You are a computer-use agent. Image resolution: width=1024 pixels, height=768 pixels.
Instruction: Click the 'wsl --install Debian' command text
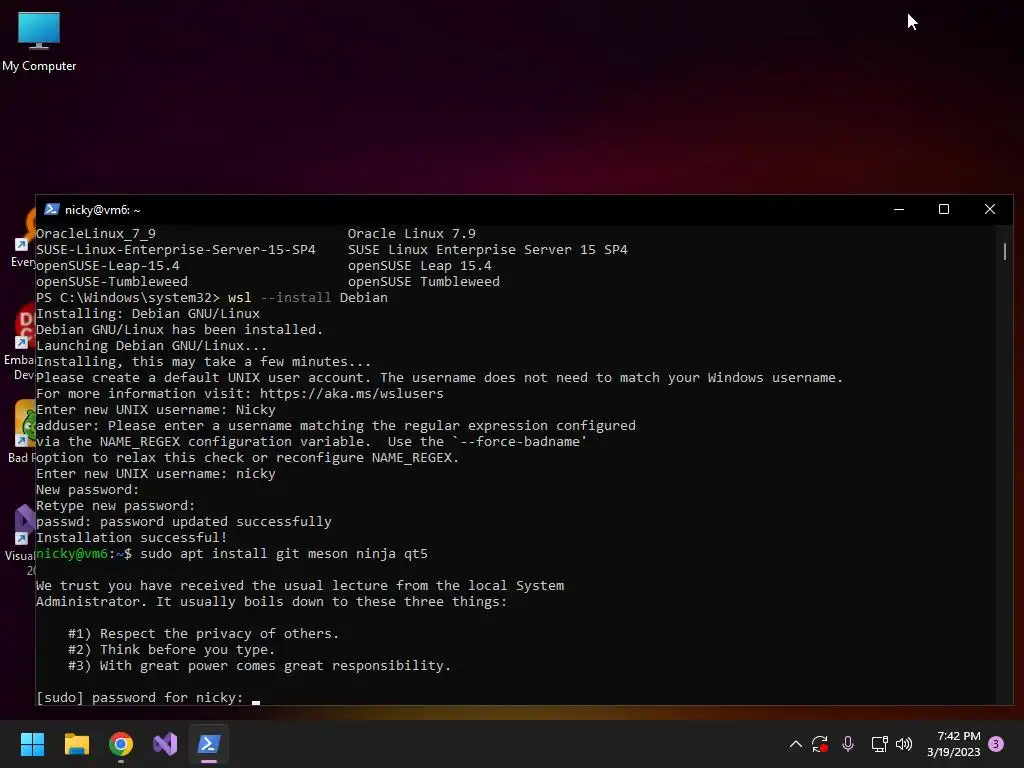coord(308,298)
